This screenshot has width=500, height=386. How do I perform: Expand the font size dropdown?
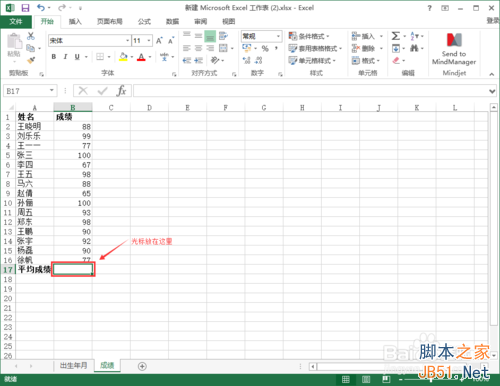tap(149, 41)
